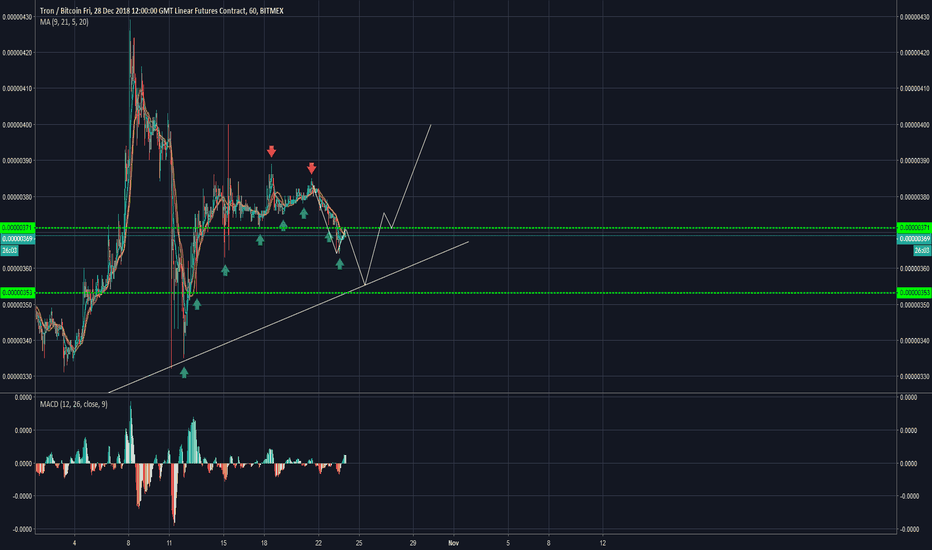Click the Tron / Bitcoin chart title
This screenshot has width=932, height=550.
(162, 11)
